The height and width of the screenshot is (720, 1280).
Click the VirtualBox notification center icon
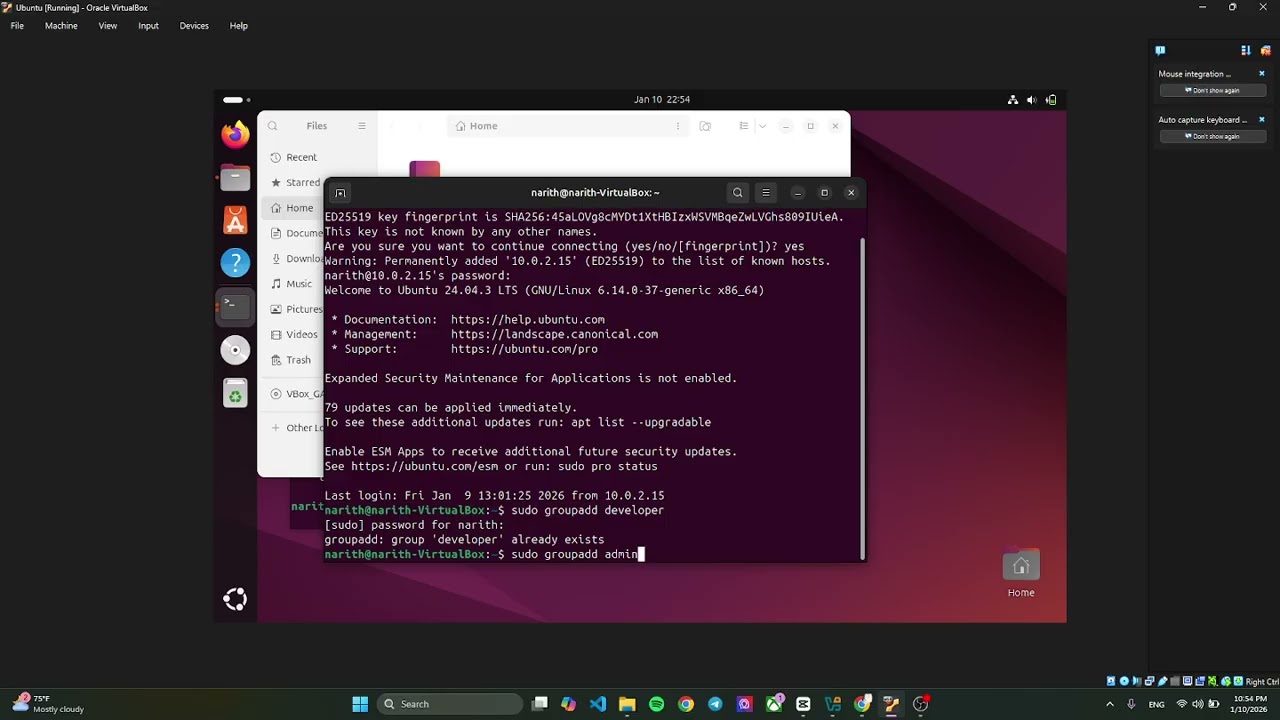coord(1160,50)
